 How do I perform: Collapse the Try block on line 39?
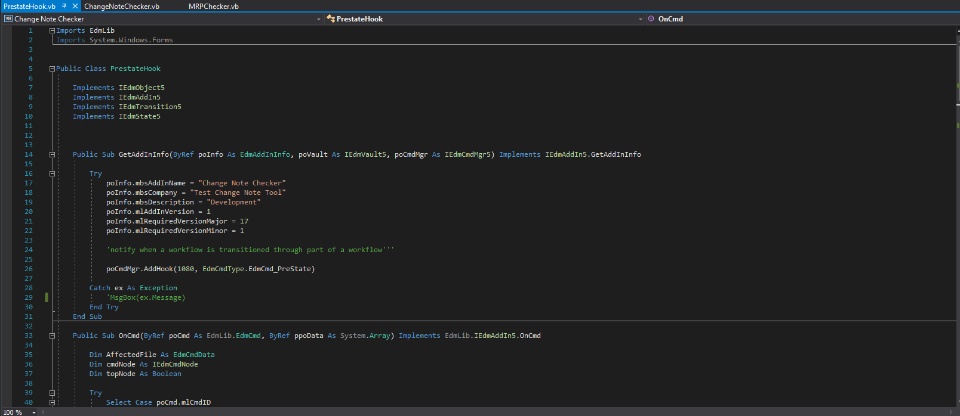click(52, 393)
